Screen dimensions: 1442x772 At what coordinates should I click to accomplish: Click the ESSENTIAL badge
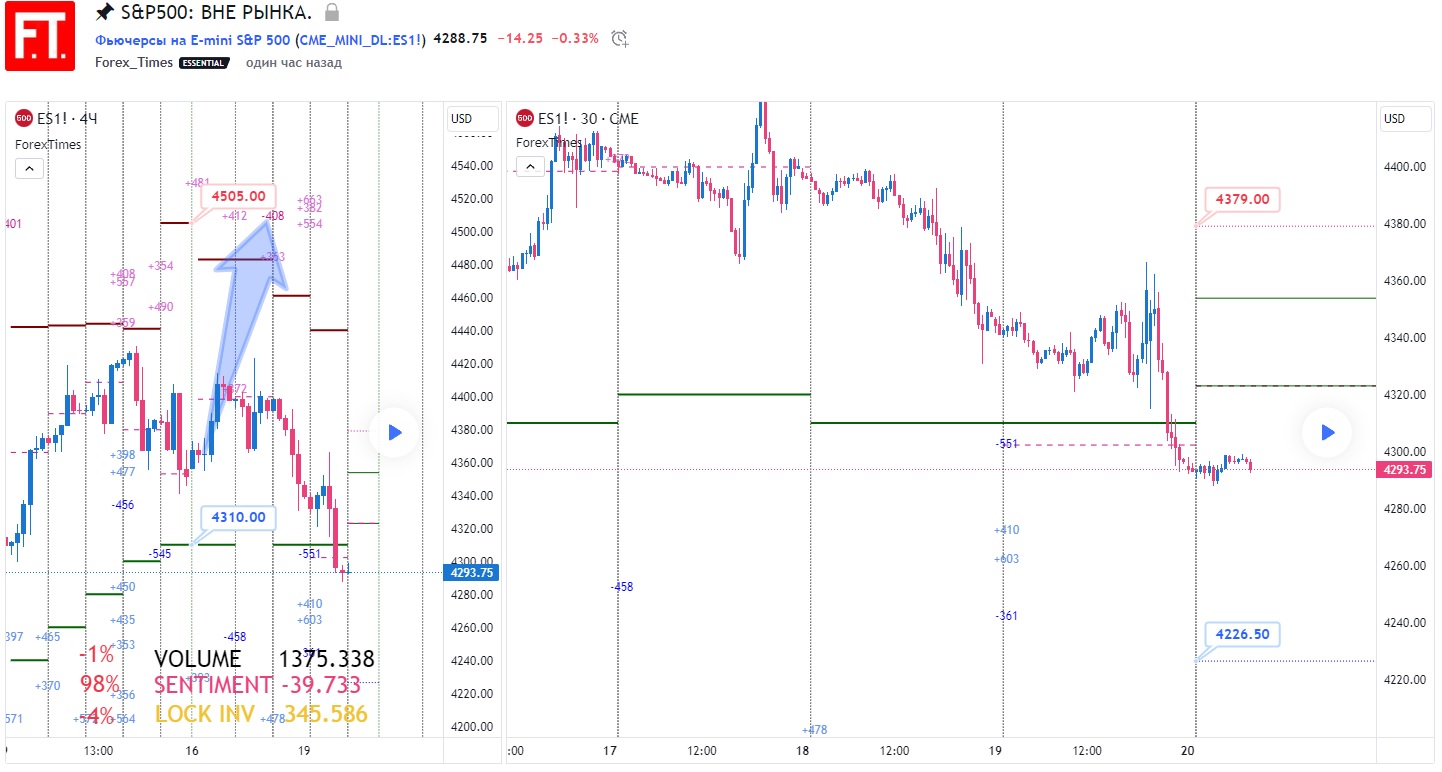point(204,62)
